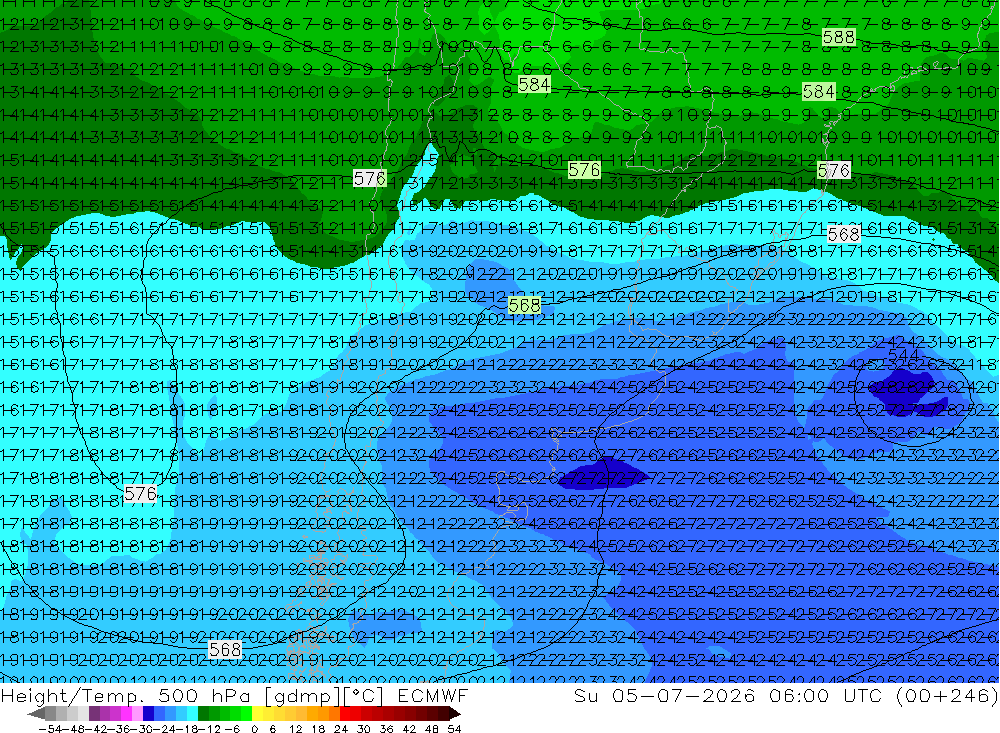Click the '30' value on the temperature scale

[x=364, y=729]
